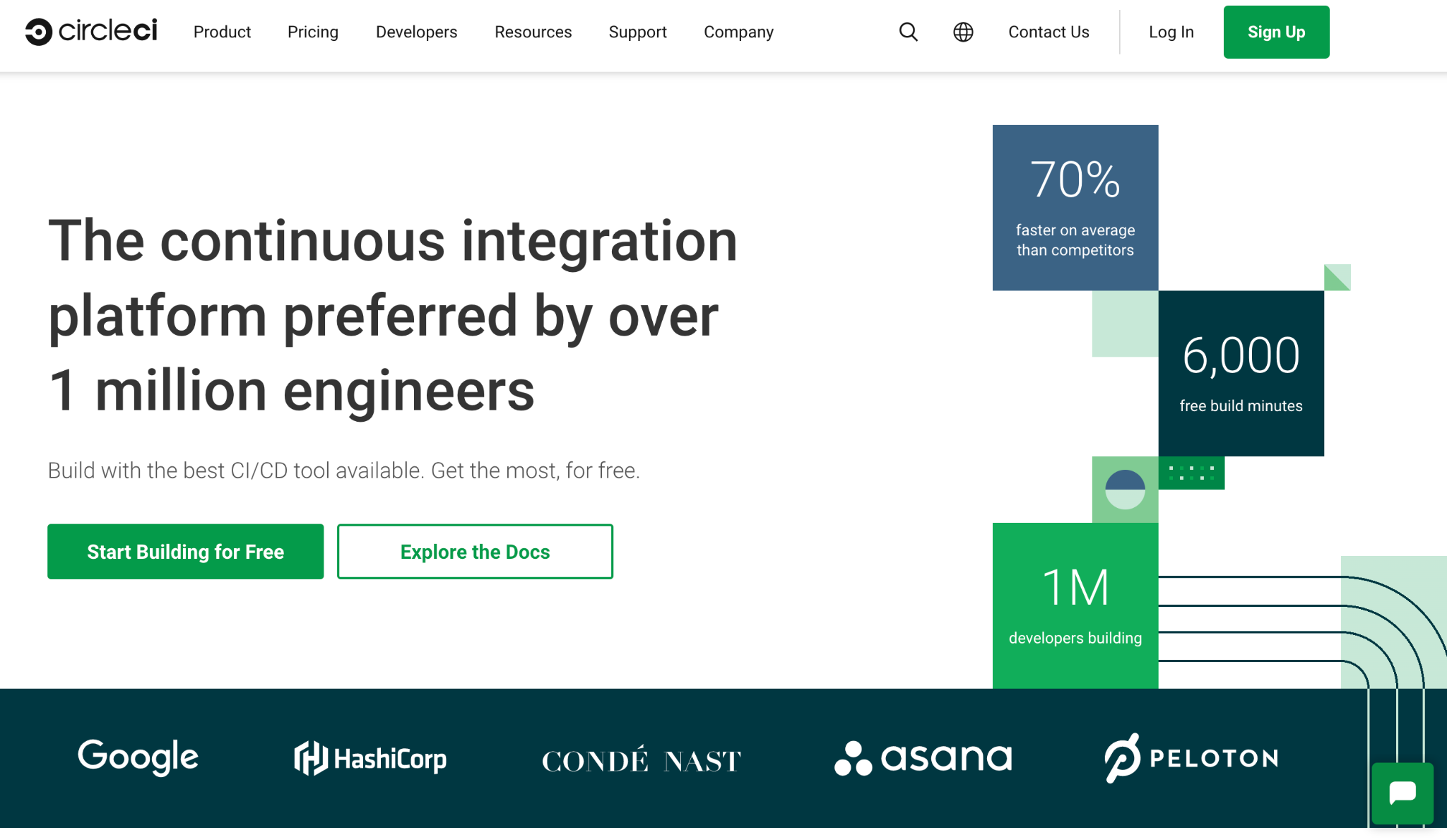Click the Log In link
1447x840 pixels.
1171,32
